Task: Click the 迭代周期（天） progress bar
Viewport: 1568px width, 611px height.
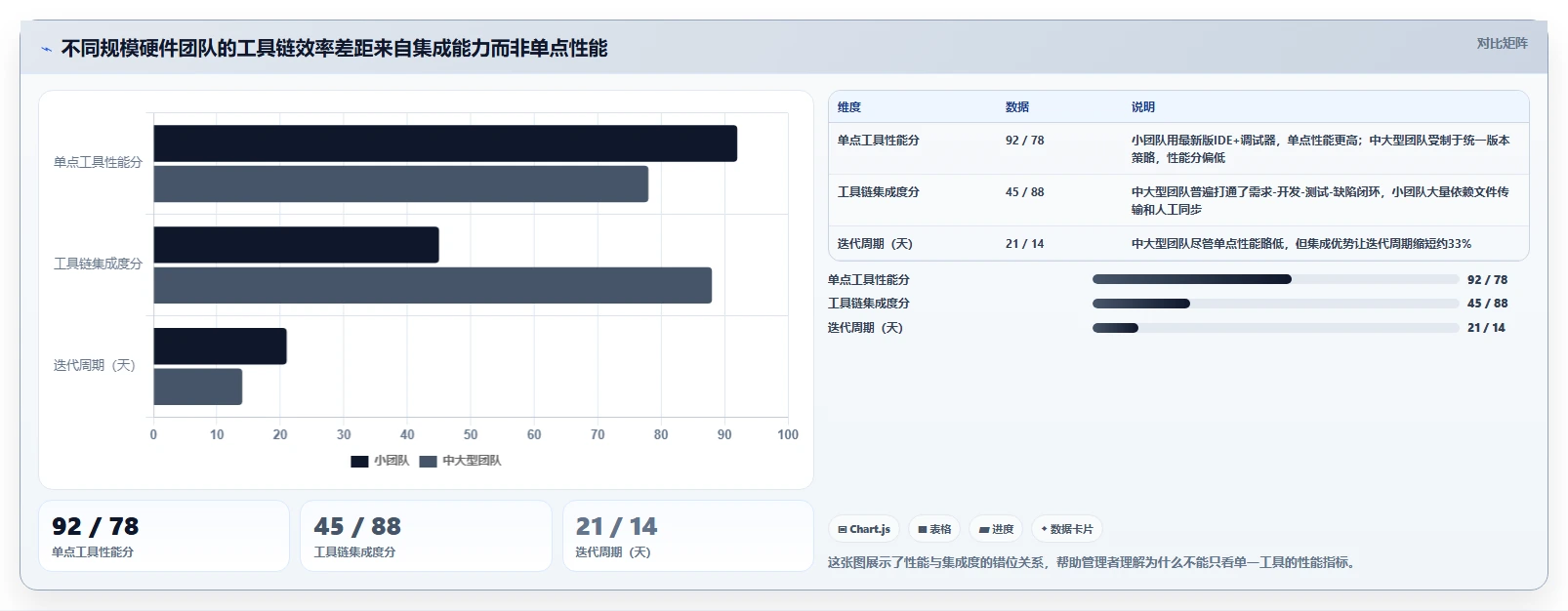Action: pos(1275,328)
